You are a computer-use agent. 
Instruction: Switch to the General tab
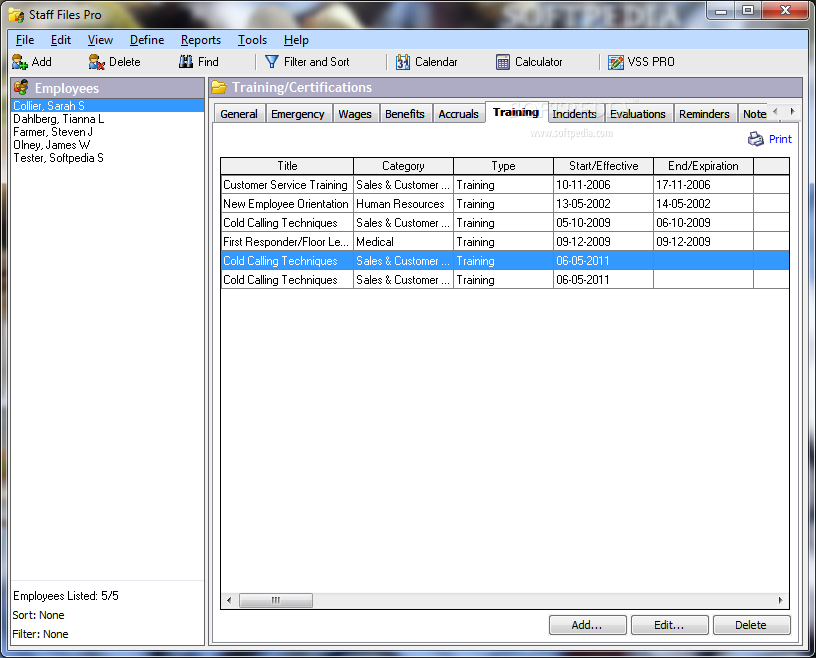[239, 113]
